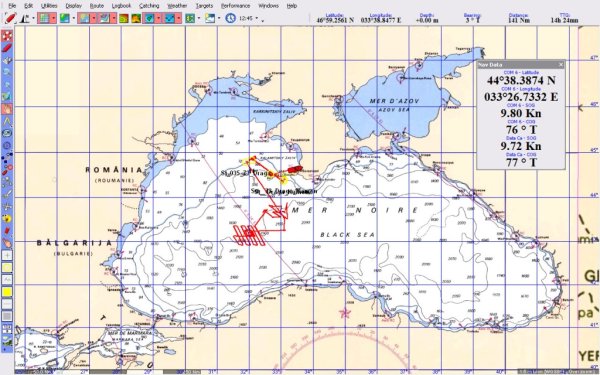Select the white crosshair sidebar tool

7,207
